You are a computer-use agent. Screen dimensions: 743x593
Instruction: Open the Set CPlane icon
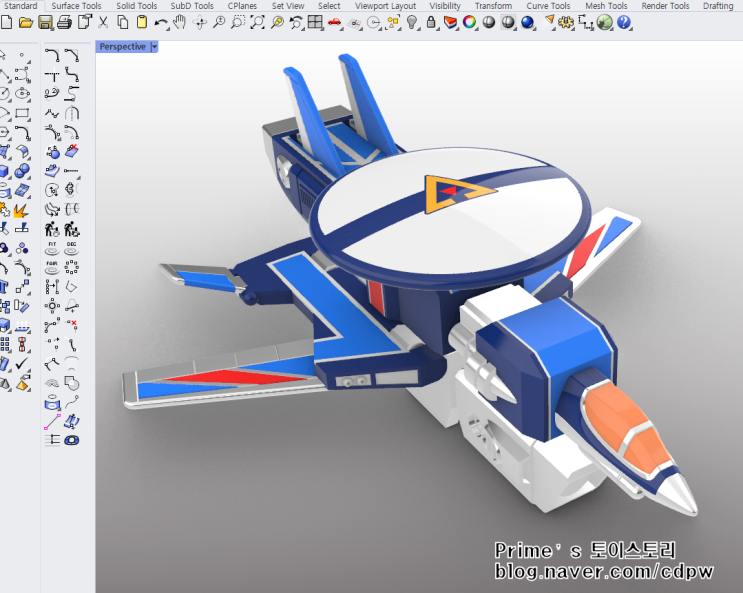coord(354,23)
